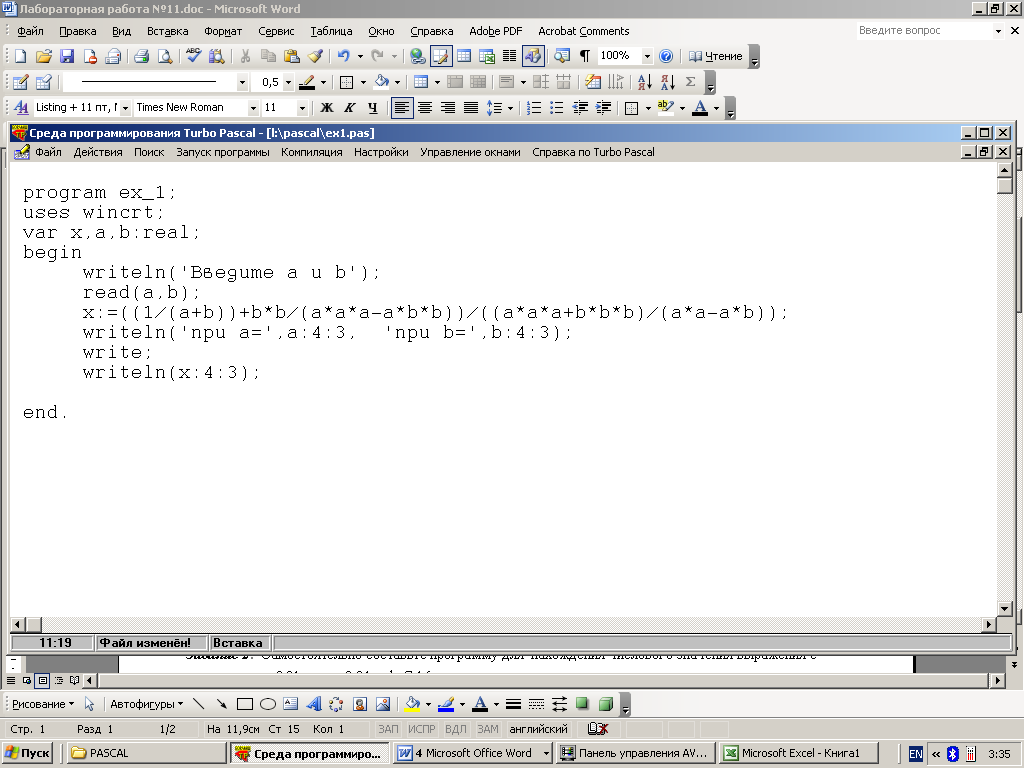Select the oval shape tool in drawing toolbar
Viewport: 1024px width, 768px height.
(x=268, y=704)
